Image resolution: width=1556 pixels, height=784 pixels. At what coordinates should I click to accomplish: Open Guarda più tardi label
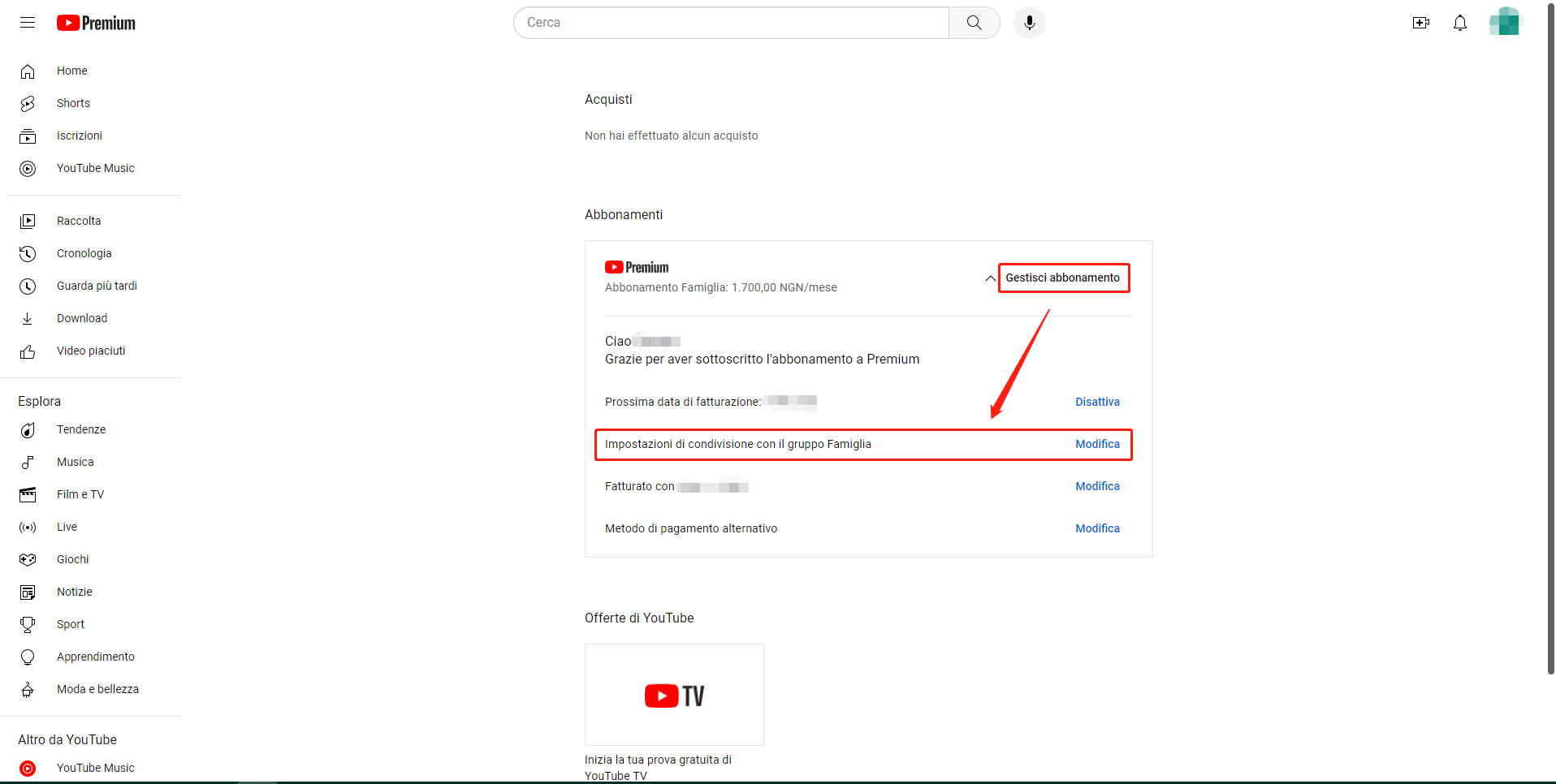point(97,286)
